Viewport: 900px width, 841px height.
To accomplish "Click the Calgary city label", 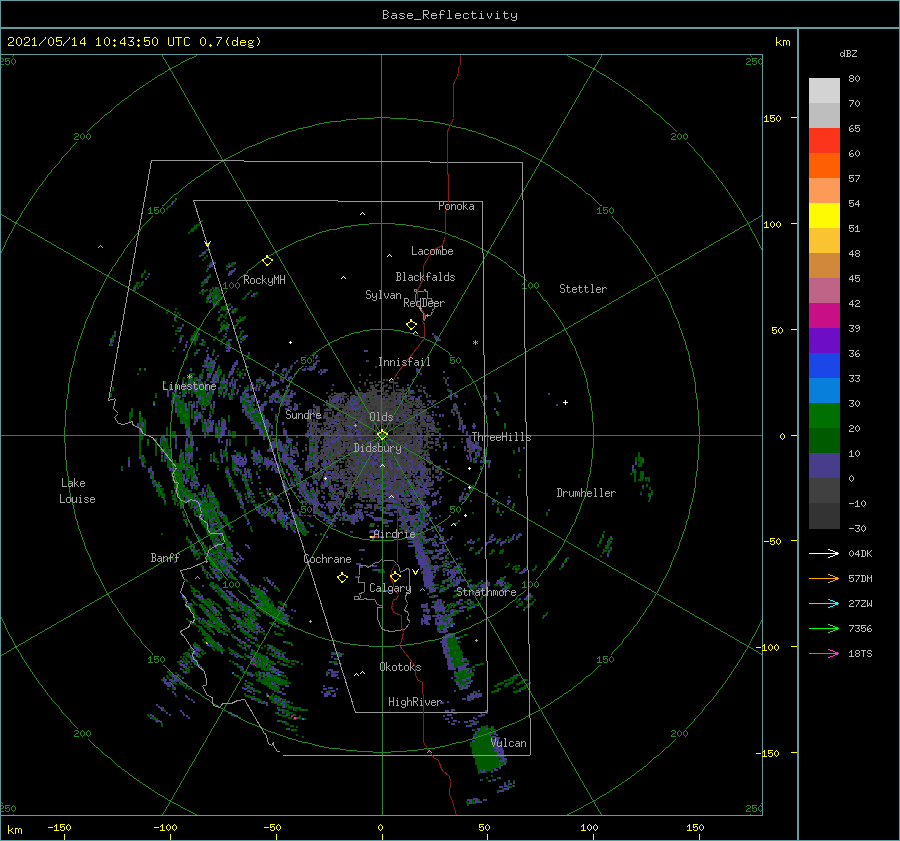I will (x=390, y=588).
